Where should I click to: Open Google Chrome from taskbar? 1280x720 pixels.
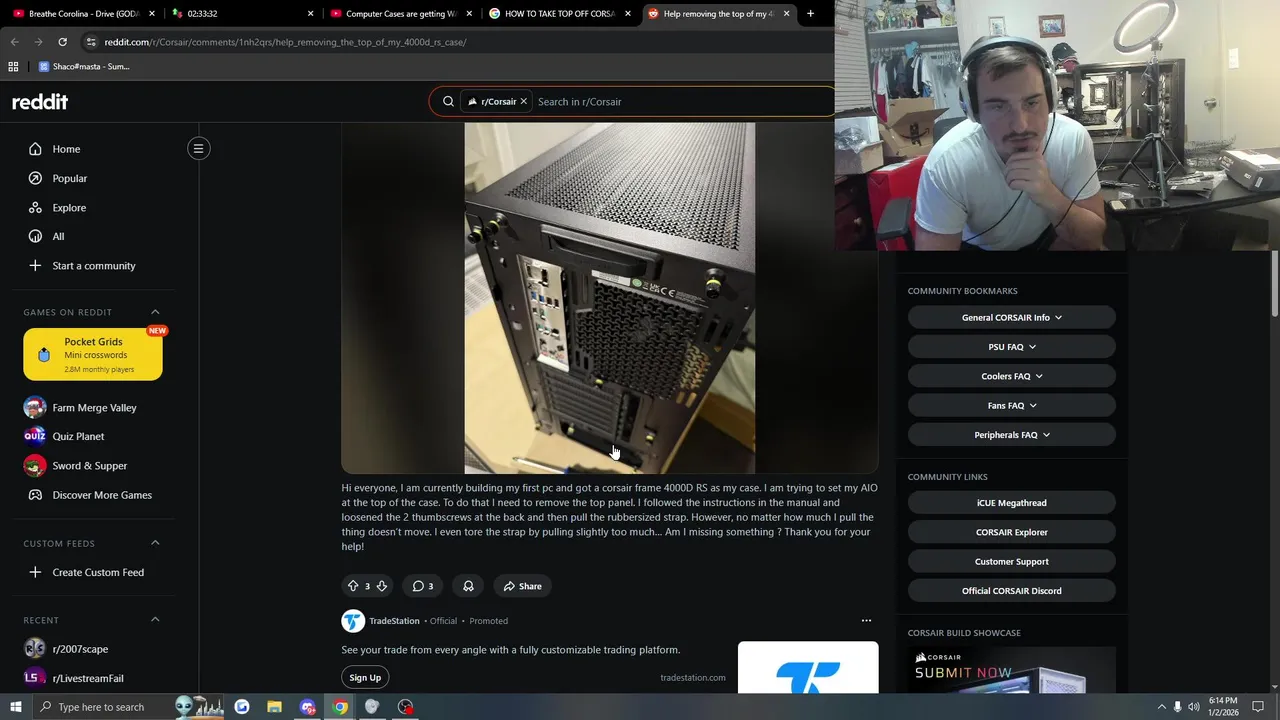pyautogui.click(x=340, y=707)
